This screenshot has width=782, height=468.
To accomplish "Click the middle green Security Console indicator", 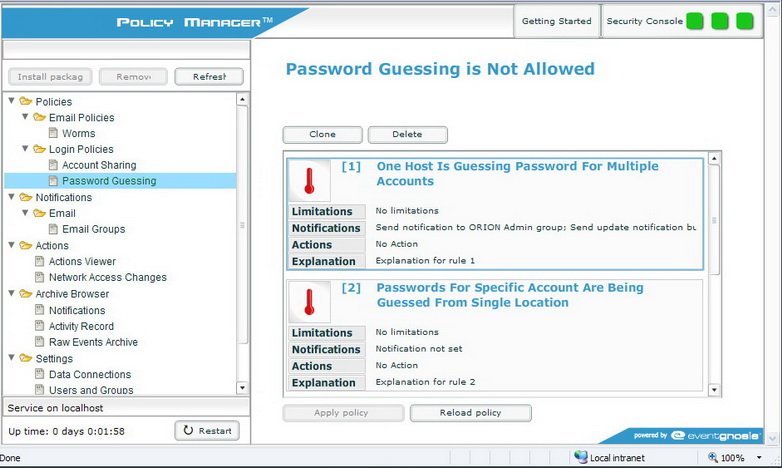I will 720,21.
